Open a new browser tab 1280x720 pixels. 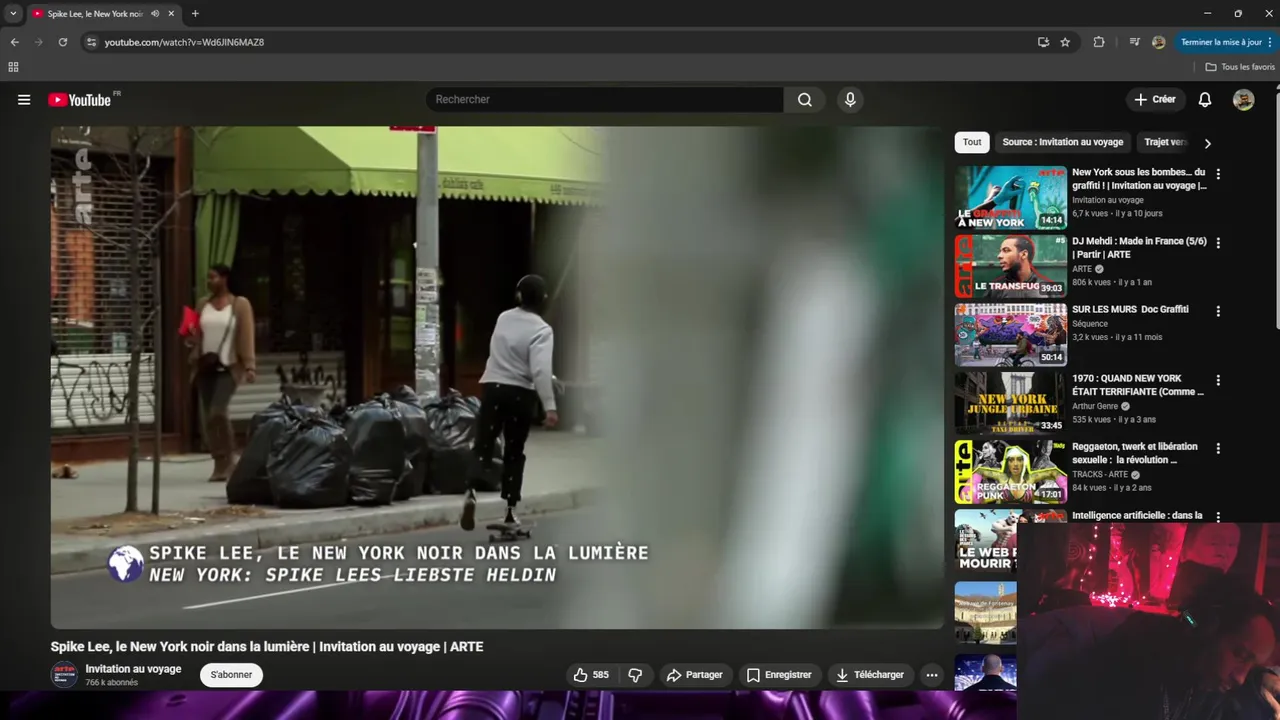(x=195, y=14)
